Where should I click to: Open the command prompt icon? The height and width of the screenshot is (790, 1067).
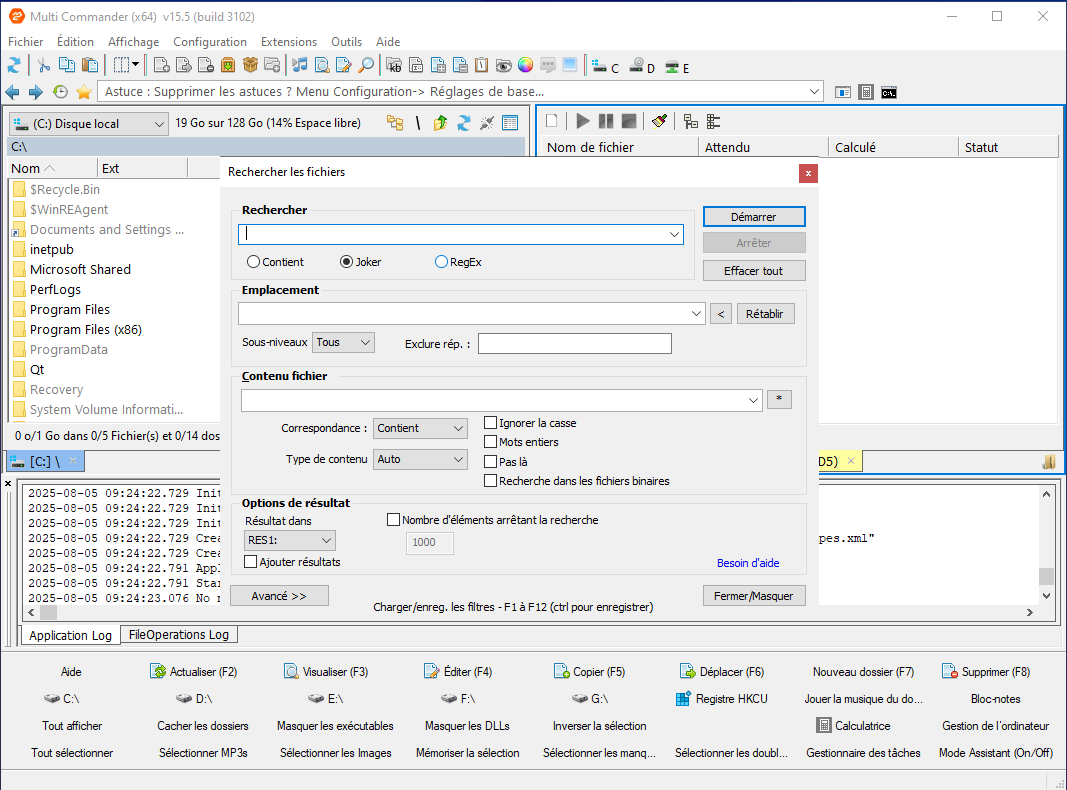click(888, 92)
